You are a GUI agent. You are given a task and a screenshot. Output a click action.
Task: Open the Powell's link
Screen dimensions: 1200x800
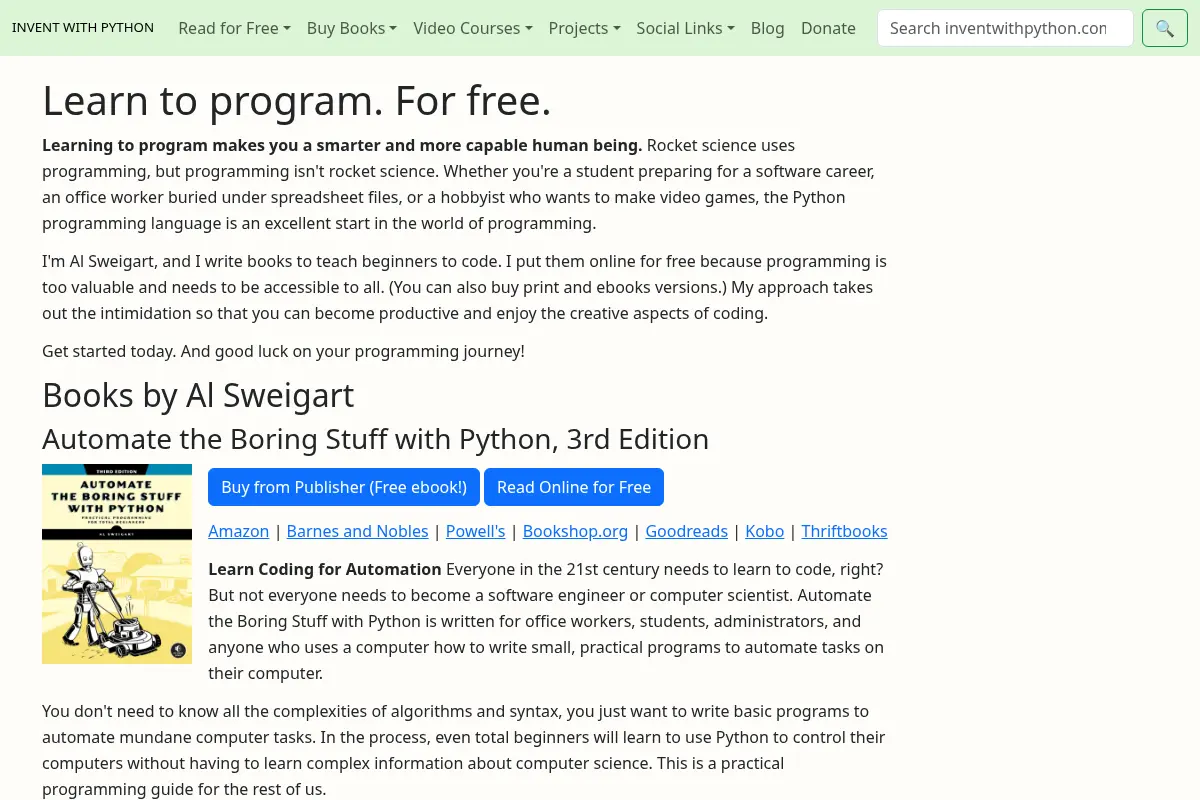[475, 531]
